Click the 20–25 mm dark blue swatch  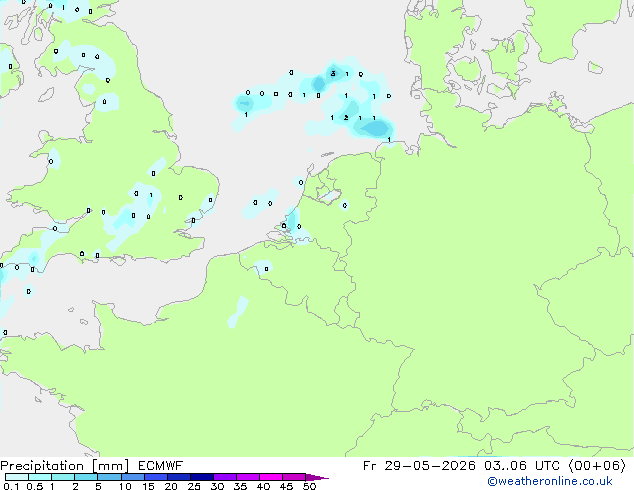point(179,477)
